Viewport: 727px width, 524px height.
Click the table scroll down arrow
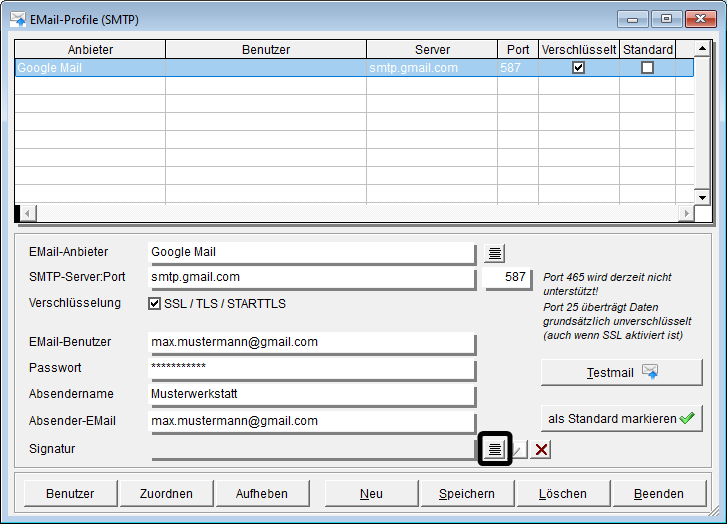point(702,198)
